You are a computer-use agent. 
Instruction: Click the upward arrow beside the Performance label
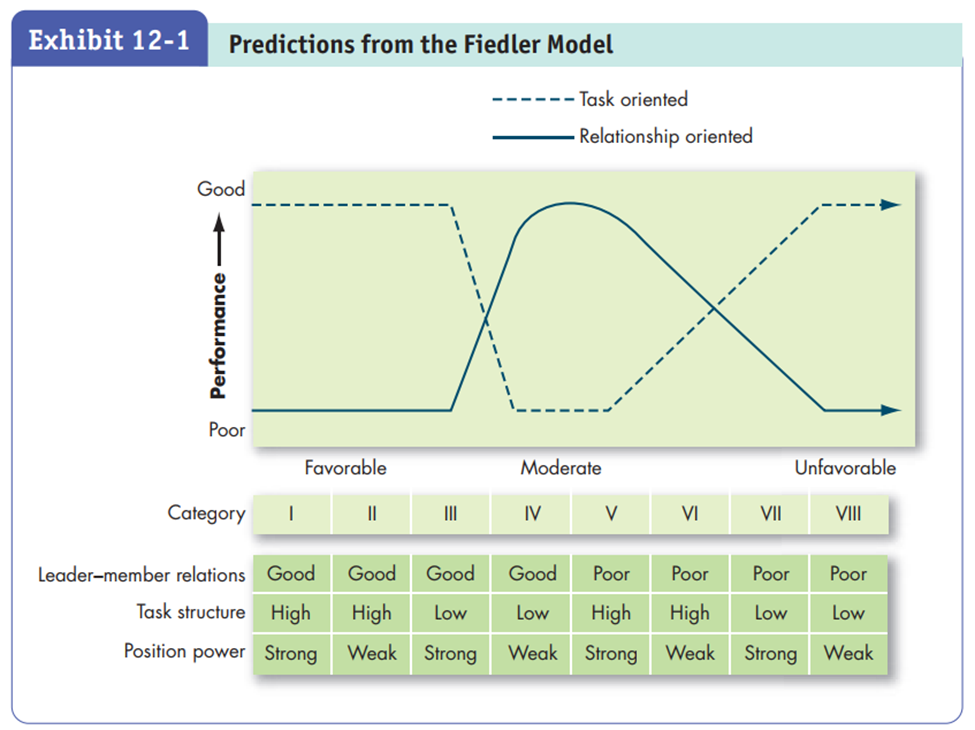(220, 239)
